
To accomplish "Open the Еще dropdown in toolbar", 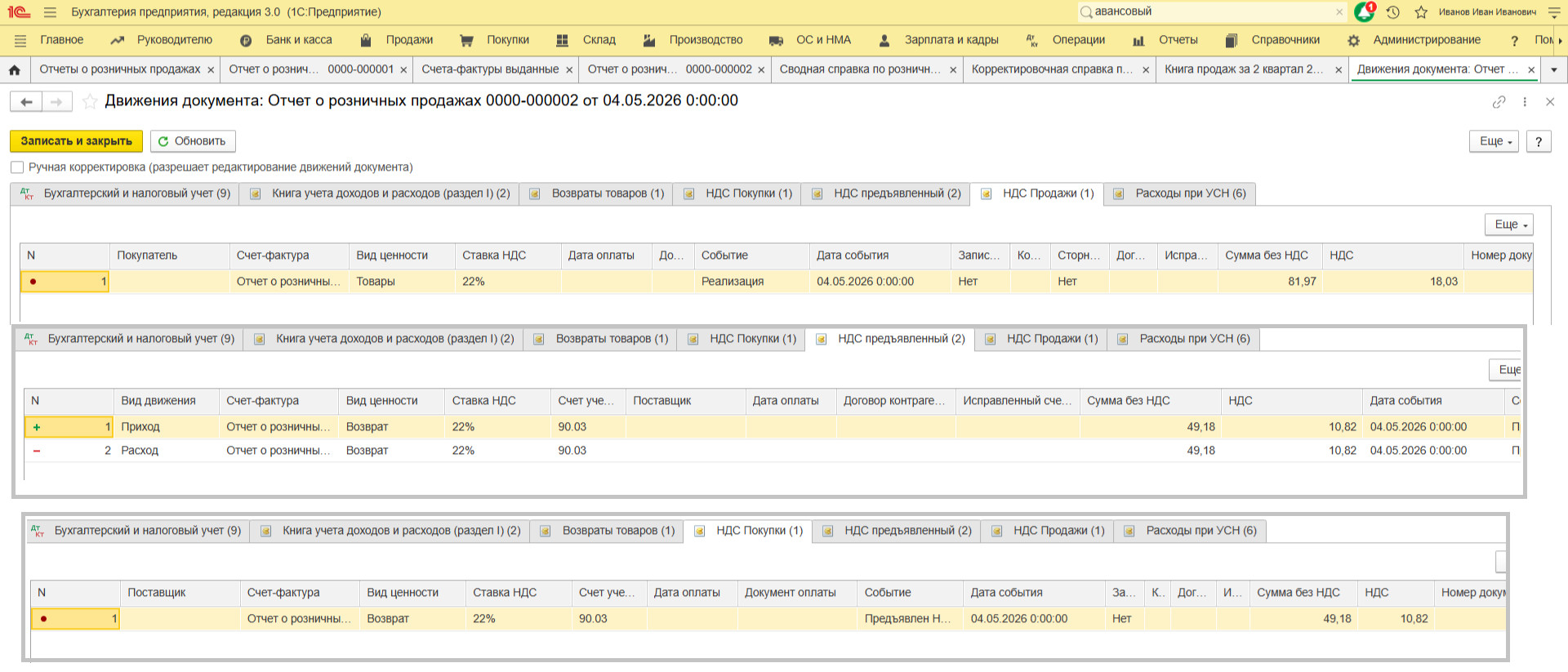I will (1494, 141).
